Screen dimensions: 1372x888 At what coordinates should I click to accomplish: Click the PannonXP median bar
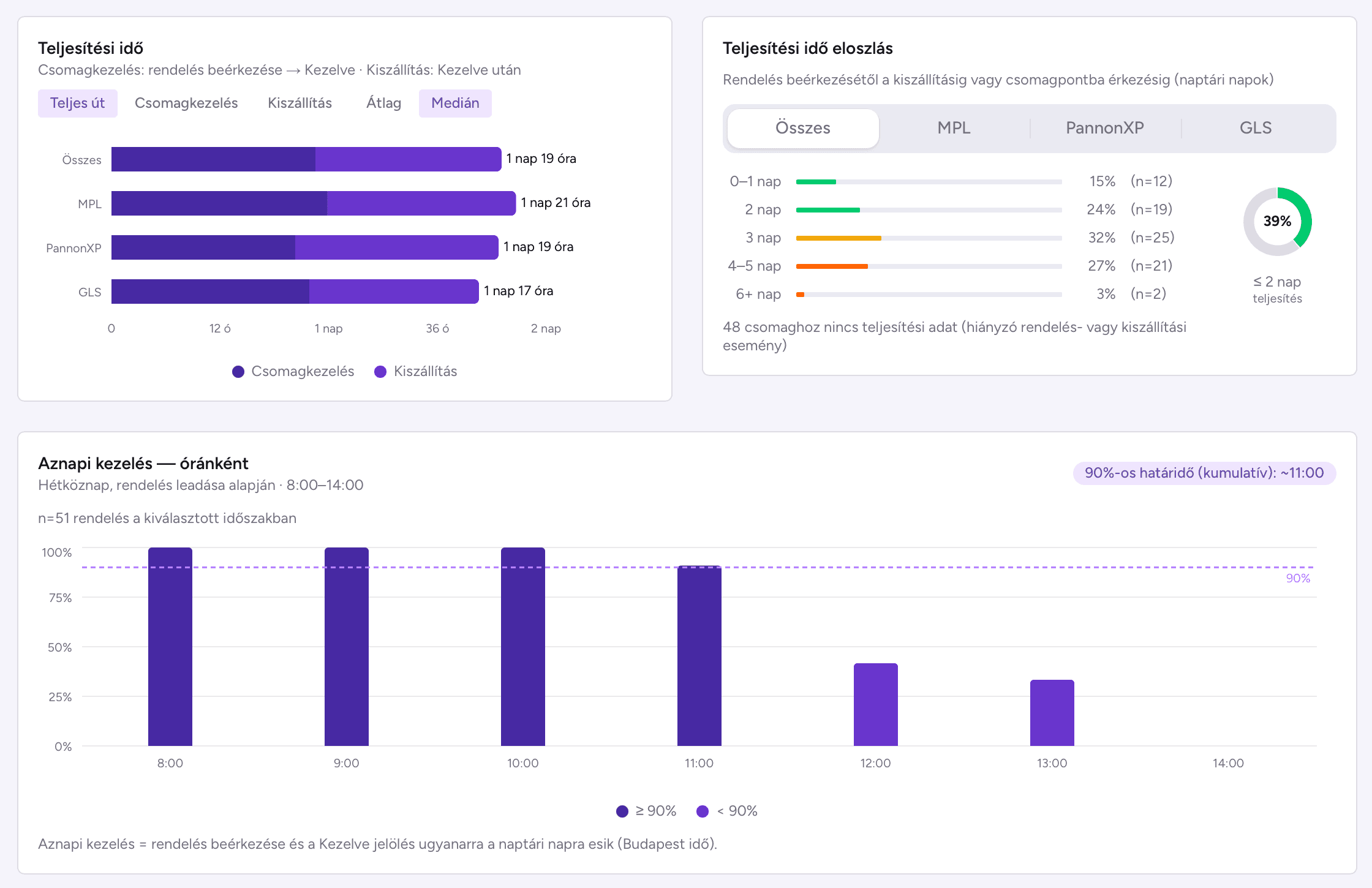tap(305, 247)
